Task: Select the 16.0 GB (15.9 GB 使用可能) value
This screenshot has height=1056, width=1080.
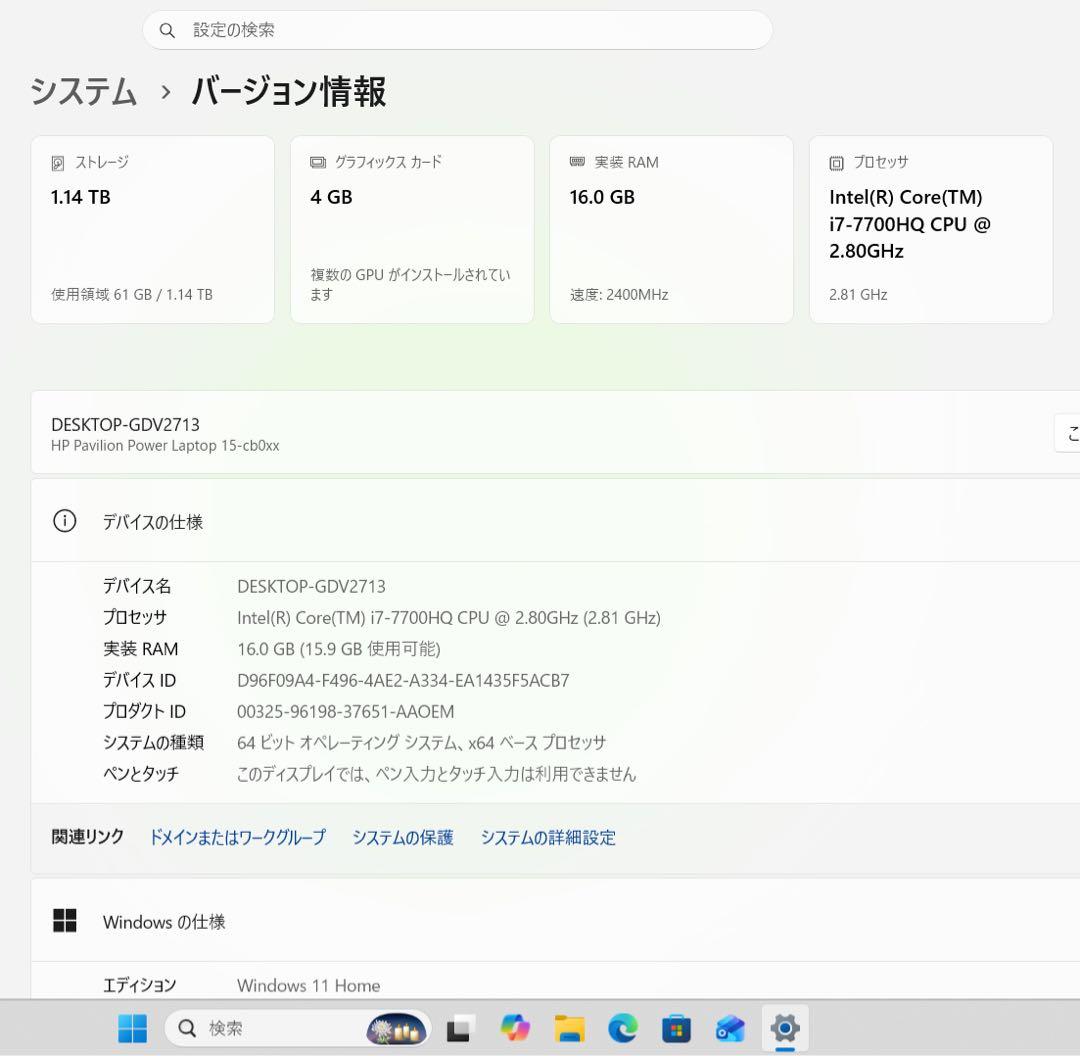Action: point(339,649)
